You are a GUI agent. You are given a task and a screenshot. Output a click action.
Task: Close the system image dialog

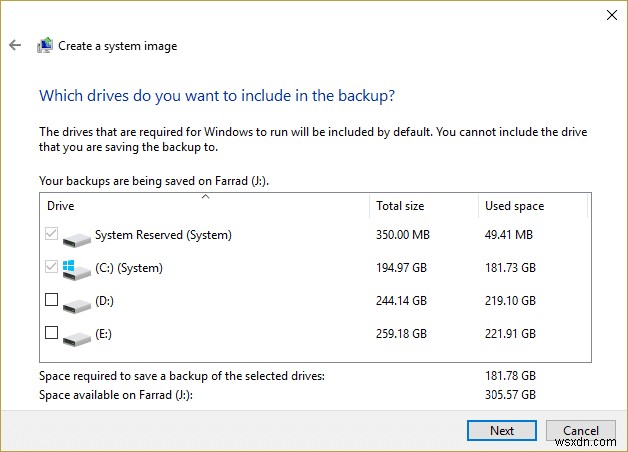pos(611,15)
